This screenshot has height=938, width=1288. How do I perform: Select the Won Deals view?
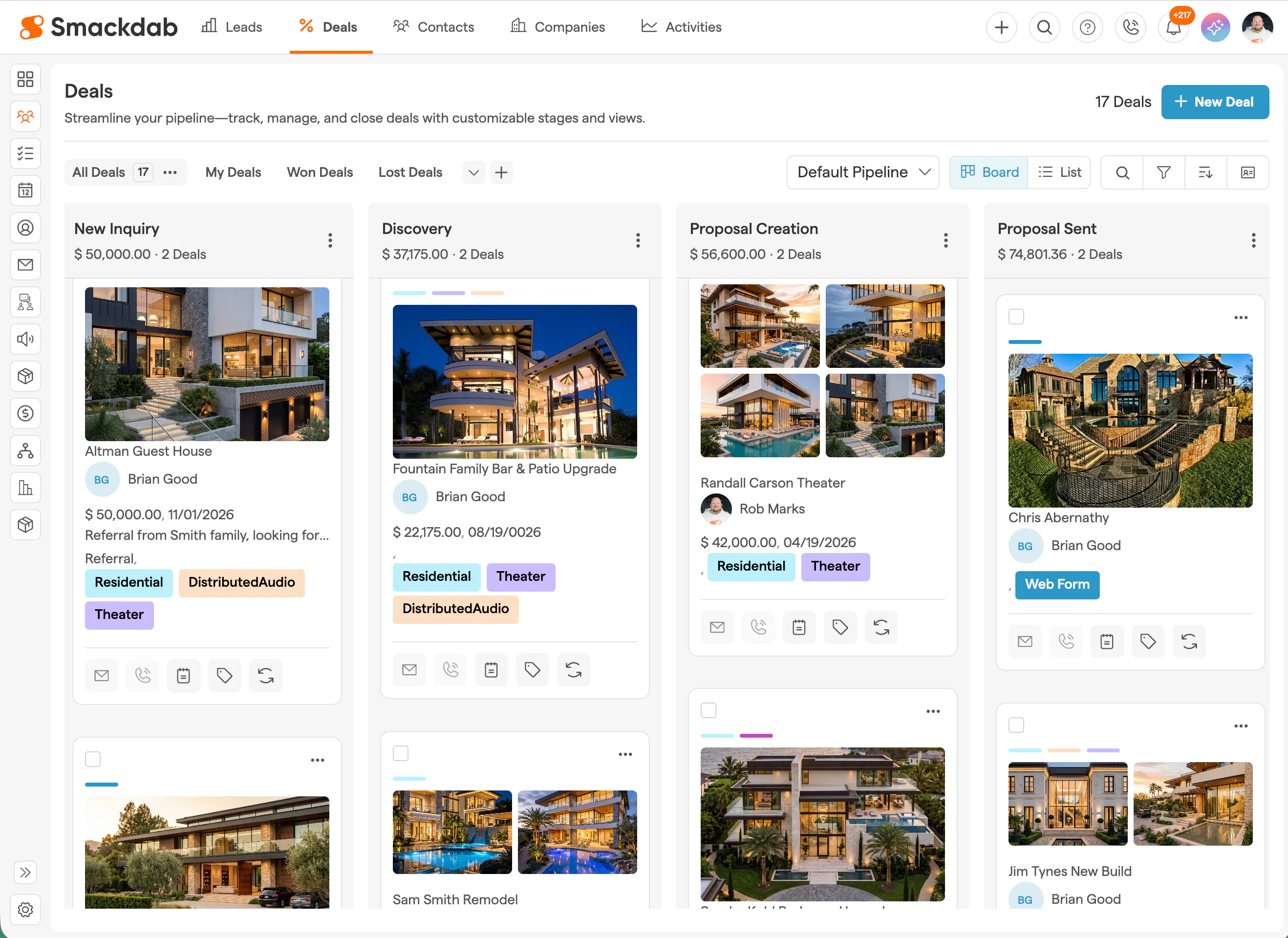click(320, 172)
